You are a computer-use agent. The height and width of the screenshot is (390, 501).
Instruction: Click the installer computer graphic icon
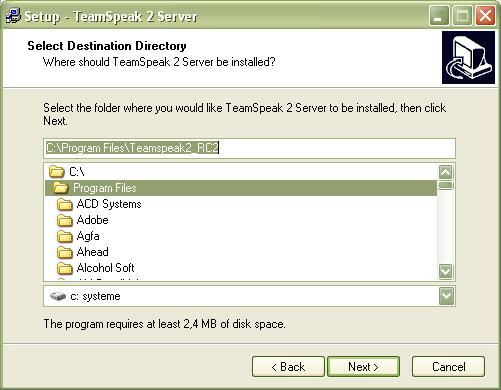click(x=468, y=57)
